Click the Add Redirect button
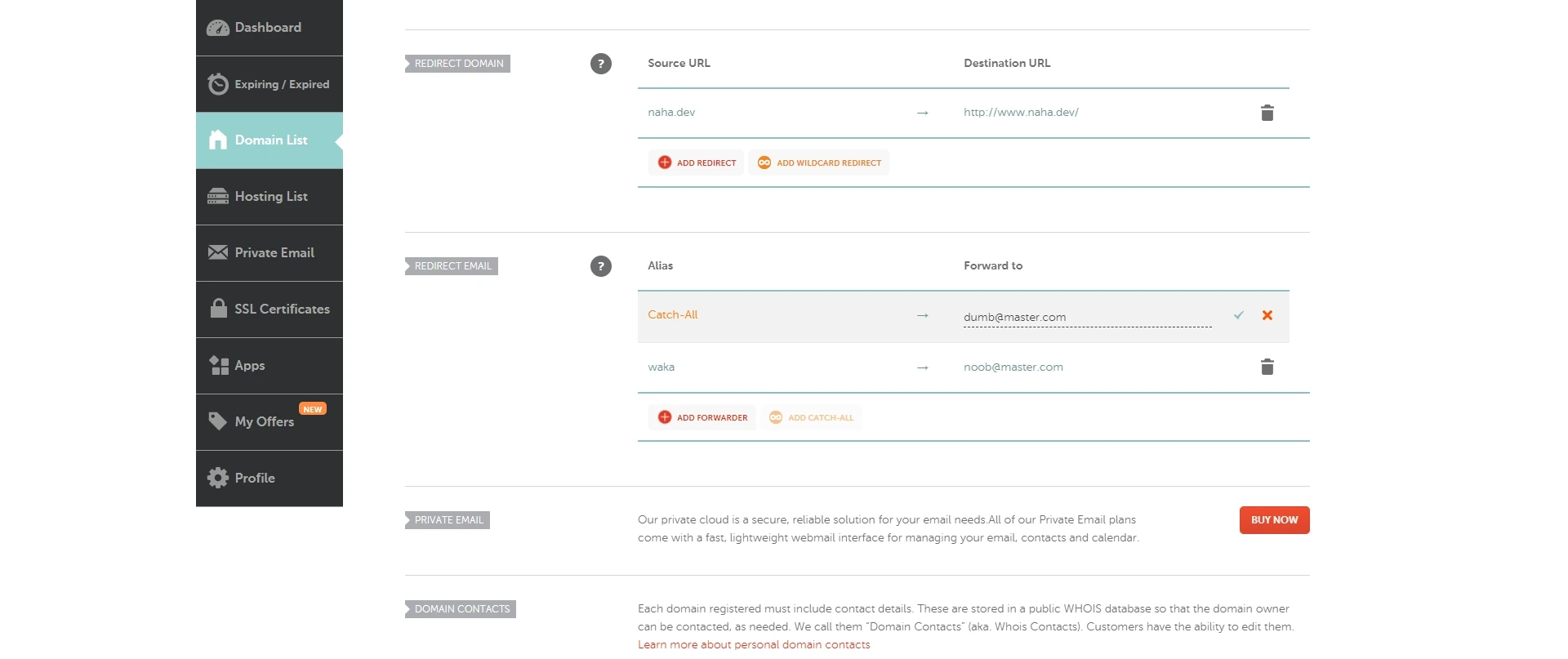 click(697, 163)
